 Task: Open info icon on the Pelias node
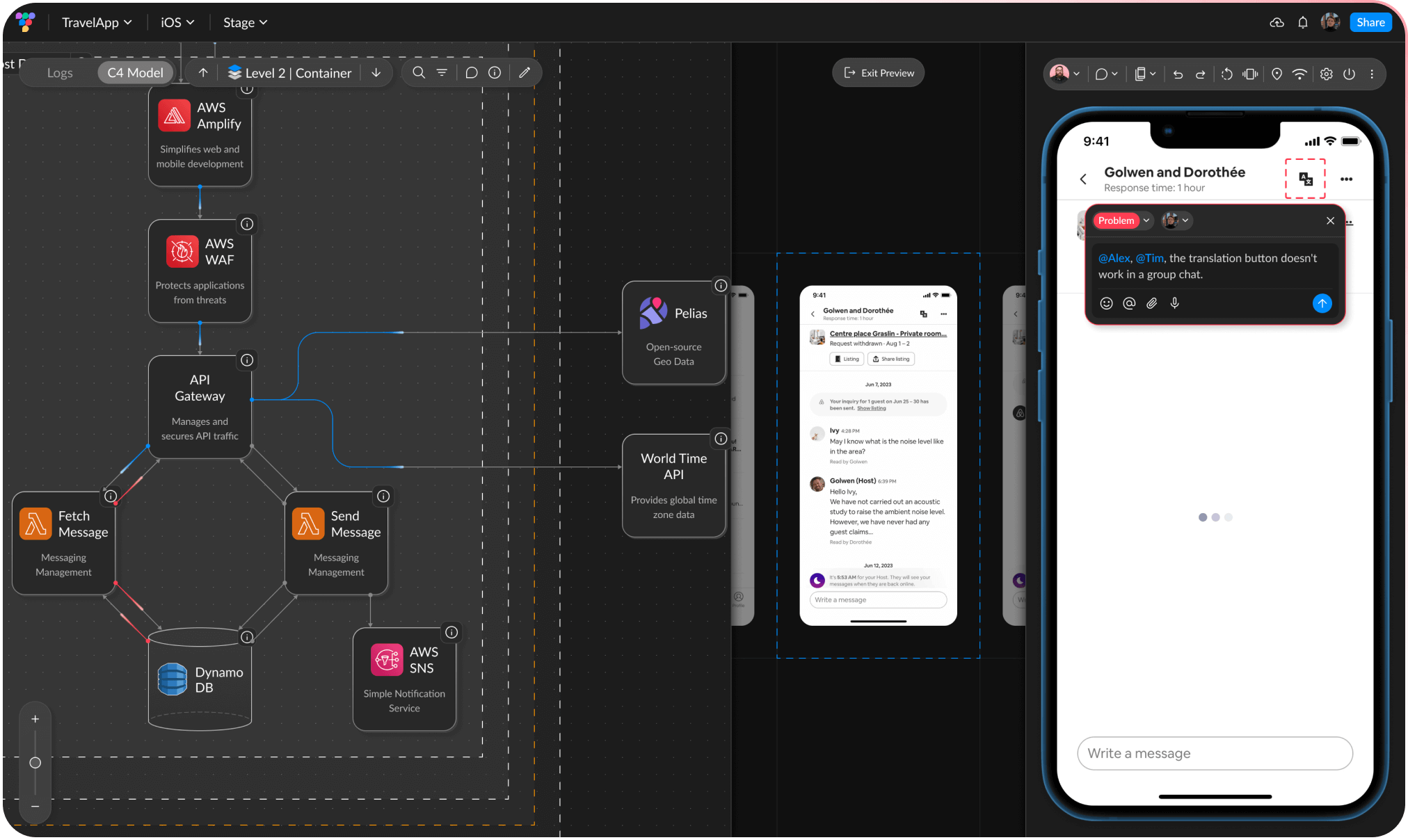tap(721, 286)
